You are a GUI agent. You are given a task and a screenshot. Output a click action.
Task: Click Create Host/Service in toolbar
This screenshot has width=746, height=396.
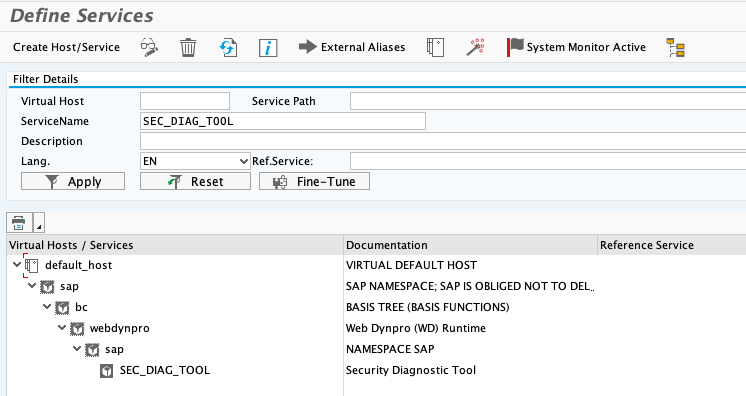pyautogui.click(x=66, y=47)
